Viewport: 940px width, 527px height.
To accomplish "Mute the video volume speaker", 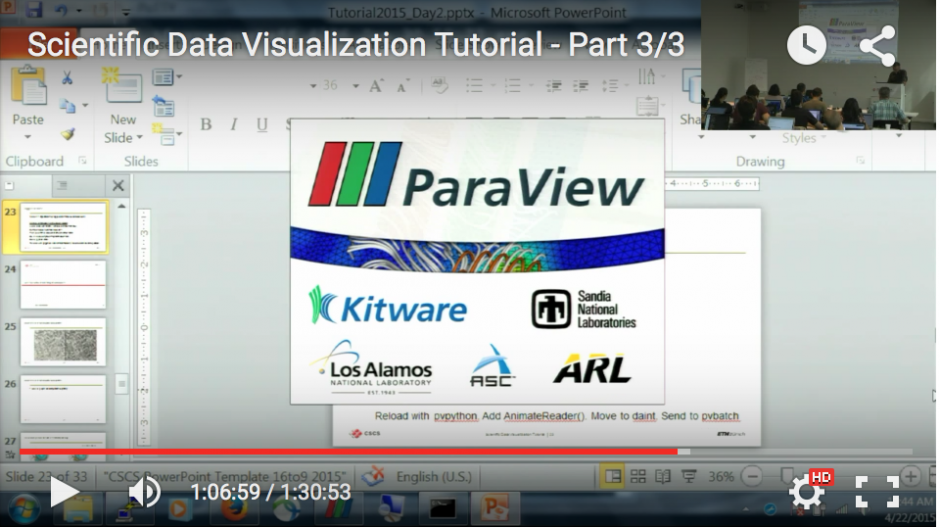I will (x=144, y=492).
